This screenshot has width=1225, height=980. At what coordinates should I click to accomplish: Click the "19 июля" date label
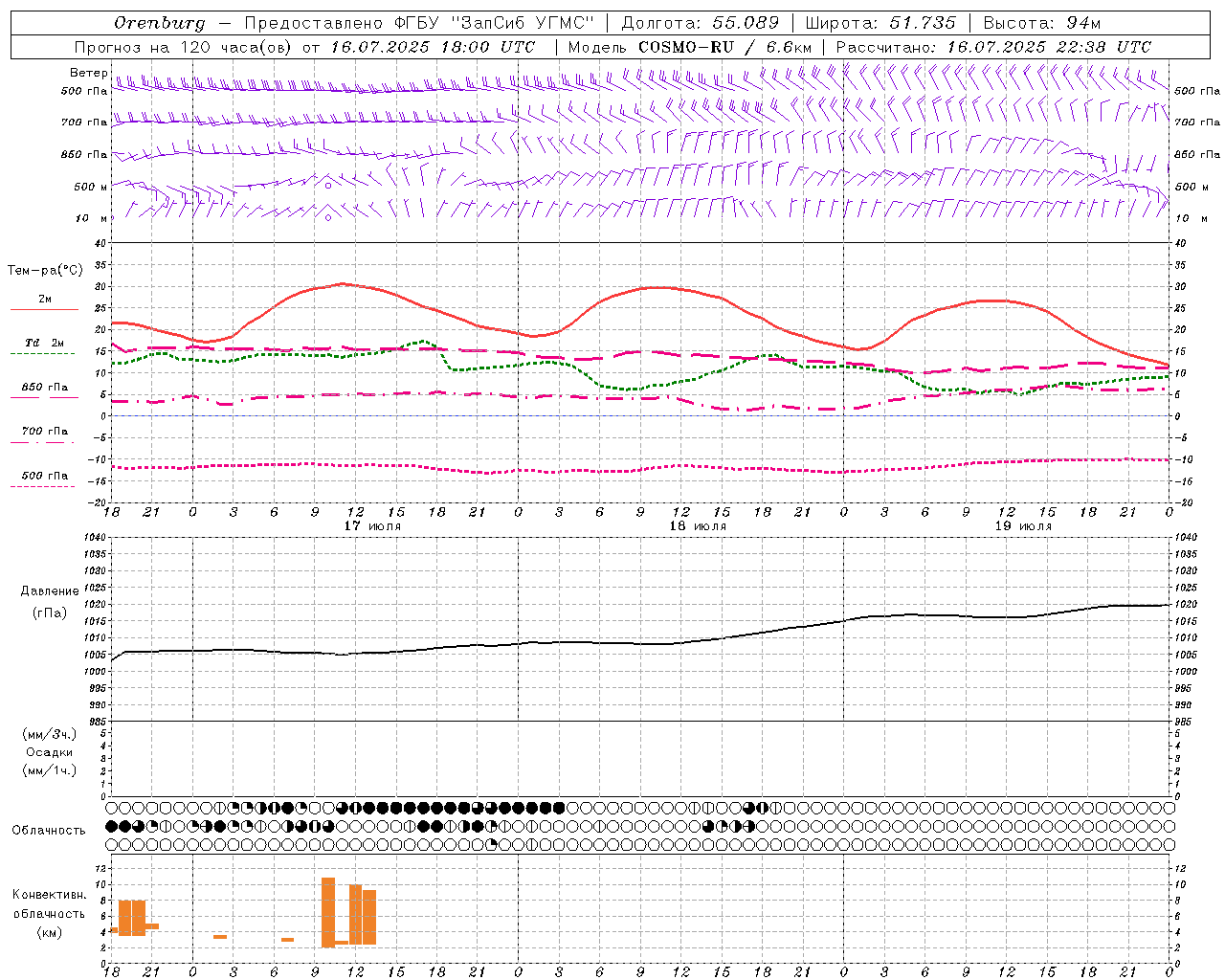pyautogui.click(x=1023, y=526)
